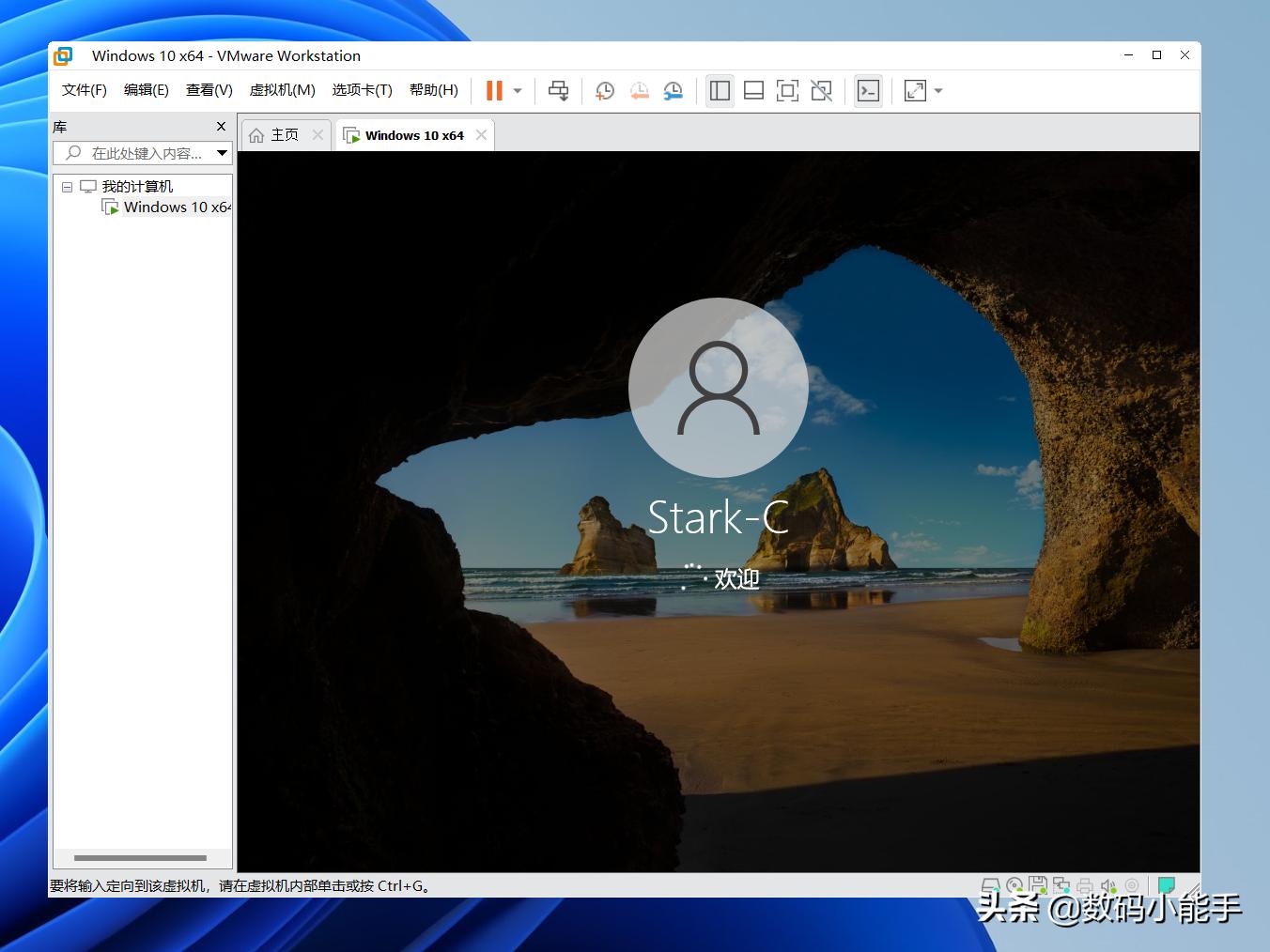
Task: Take a snapshot of this virtual machine
Action: pyautogui.click(x=605, y=91)
